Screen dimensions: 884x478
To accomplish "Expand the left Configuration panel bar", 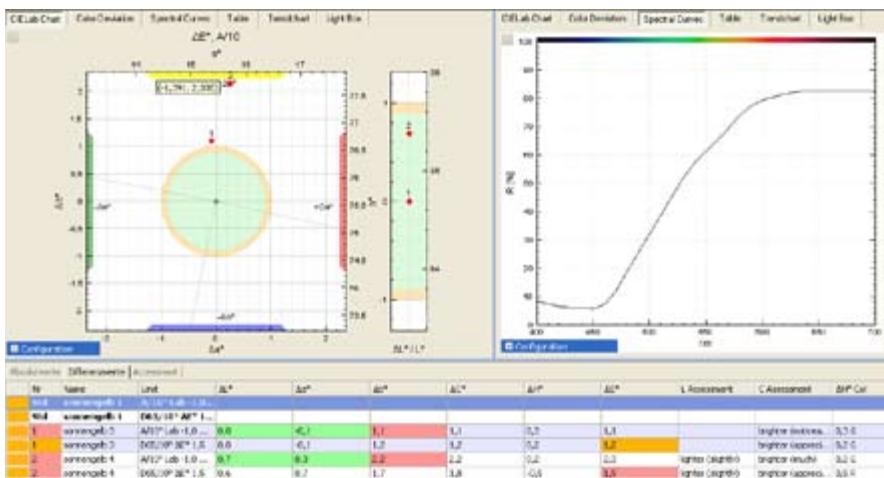I will pos(53,349).
